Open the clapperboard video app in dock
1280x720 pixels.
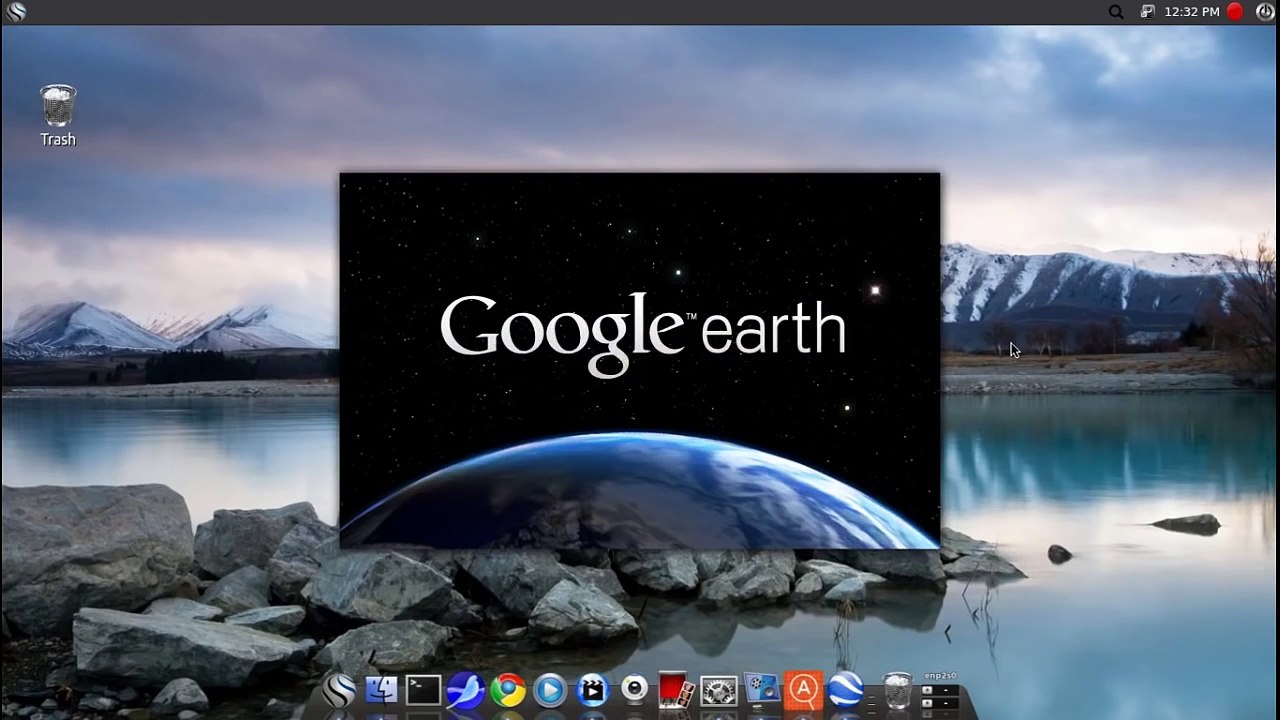[x=593, y=691]
